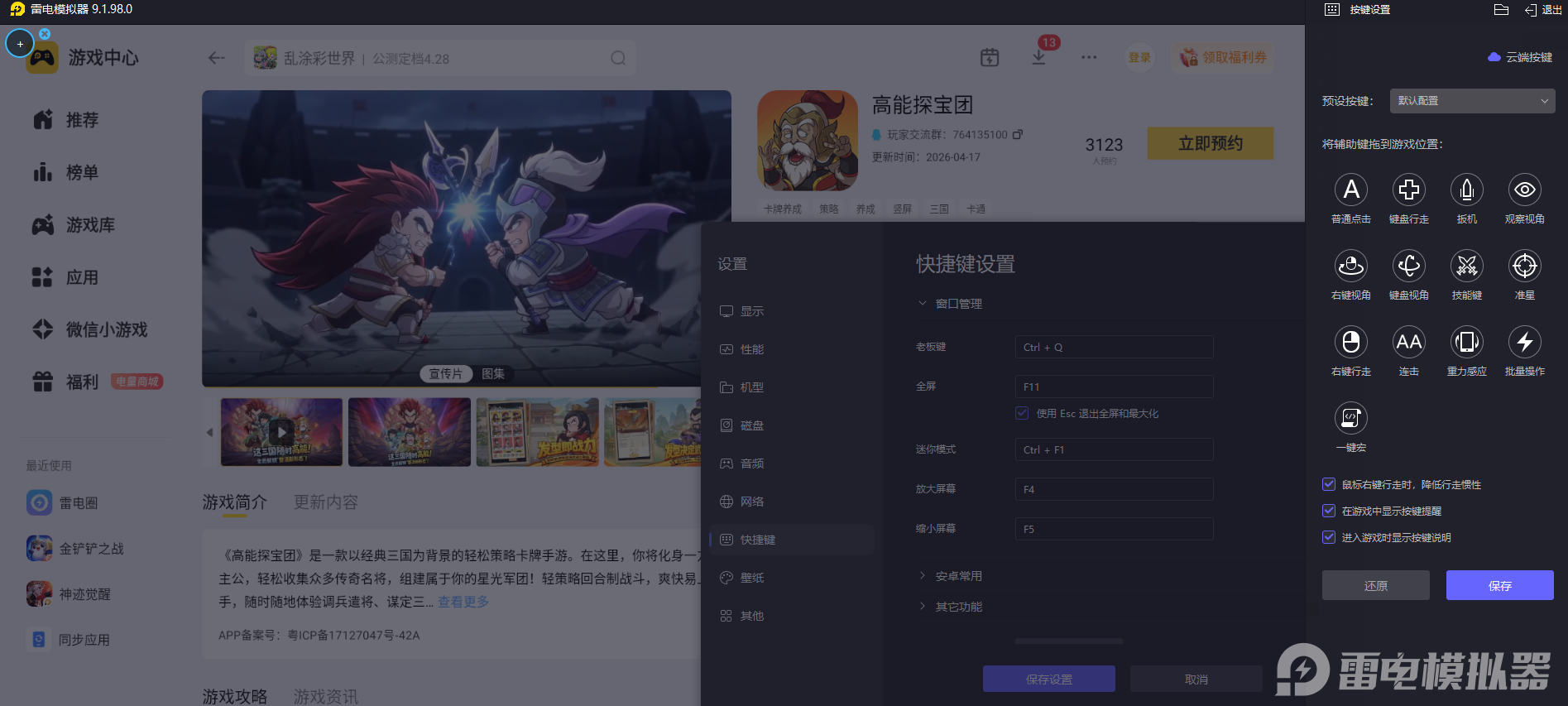The image size is (1568, 706).
Task: Open the 壁纸 settings tab
Action: coord(792,578)
